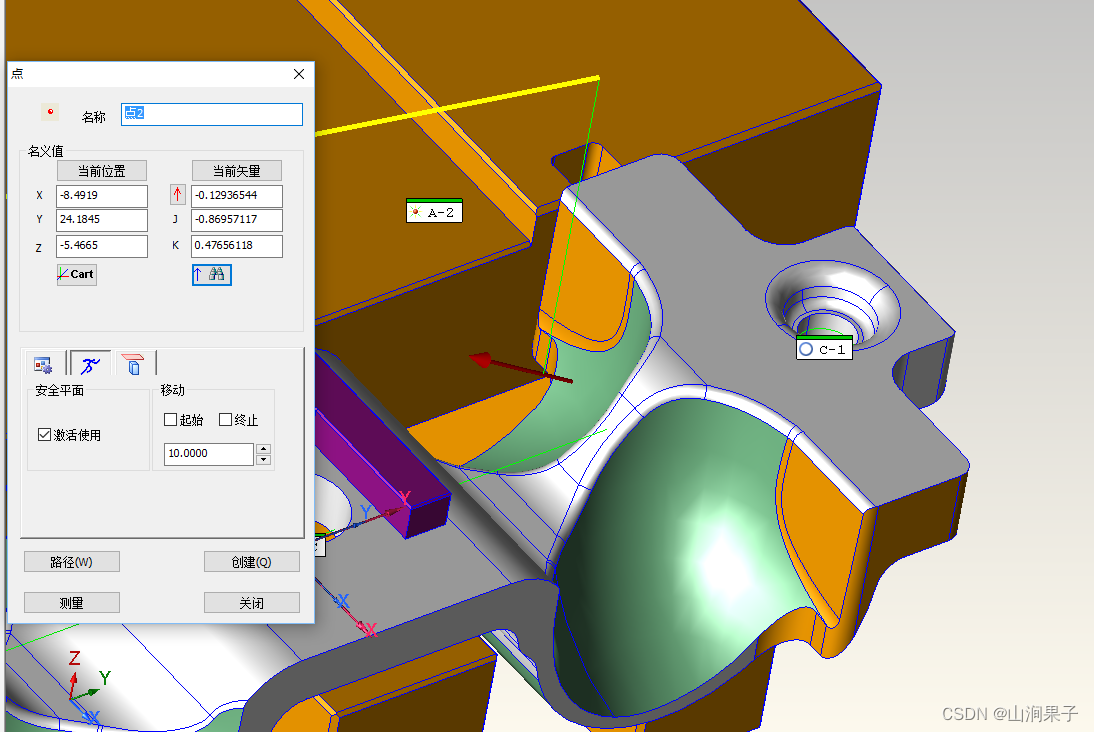1094x732 pixels.
Task: Click the 名称 name input field
Action: (212, 114)
